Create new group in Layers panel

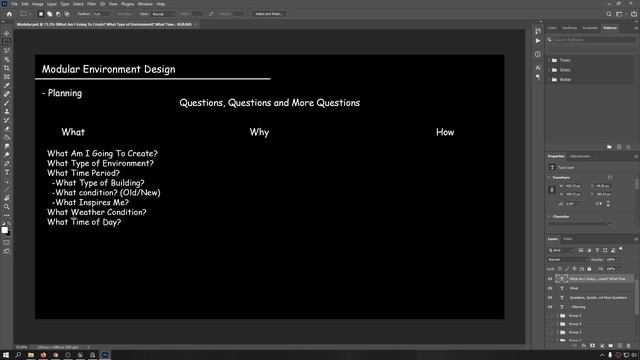[611, 346]
